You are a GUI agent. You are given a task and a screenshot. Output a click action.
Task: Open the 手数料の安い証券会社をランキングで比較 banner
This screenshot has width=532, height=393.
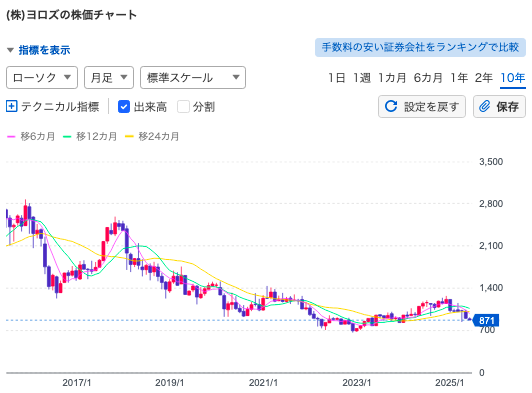coord(420,47)
